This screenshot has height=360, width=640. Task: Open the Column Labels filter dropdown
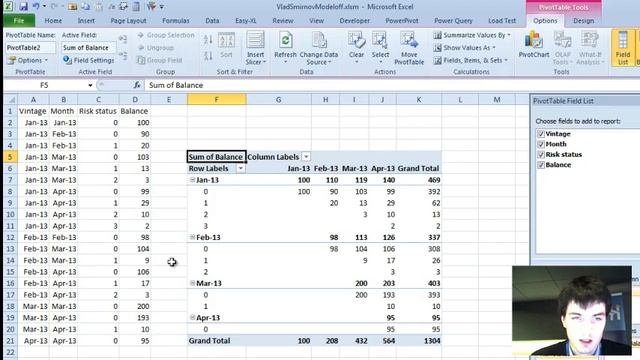306,157
